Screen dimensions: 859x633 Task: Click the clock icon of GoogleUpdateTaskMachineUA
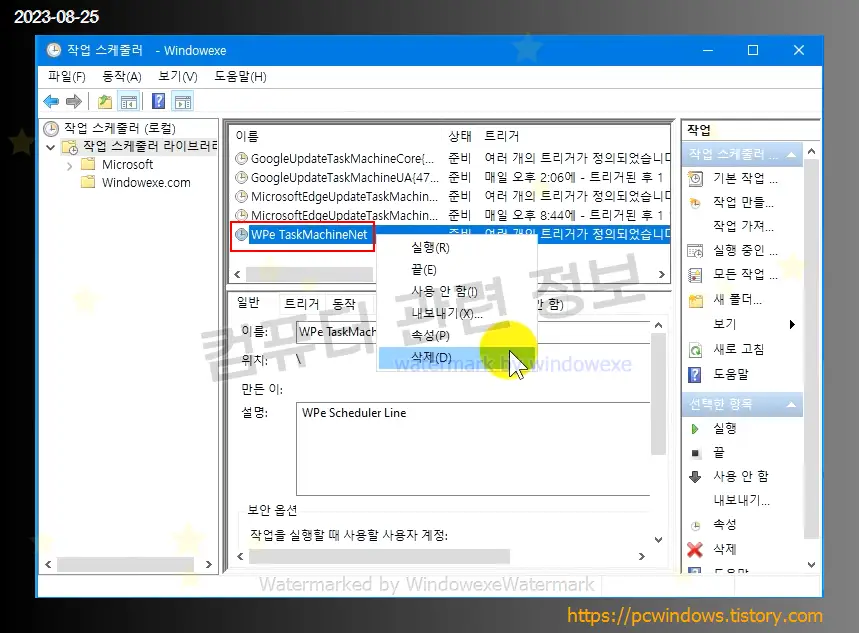coord(241,178)
